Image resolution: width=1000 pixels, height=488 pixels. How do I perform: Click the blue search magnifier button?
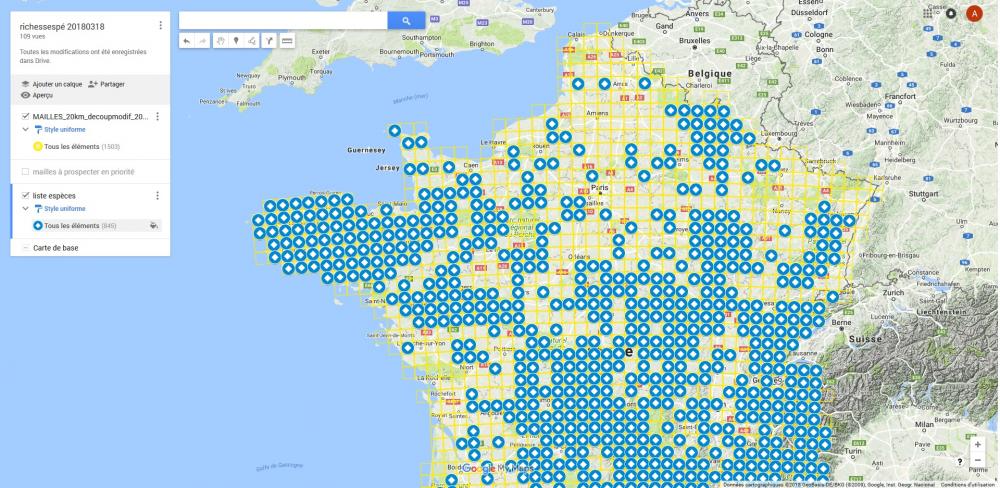point(406,20)
